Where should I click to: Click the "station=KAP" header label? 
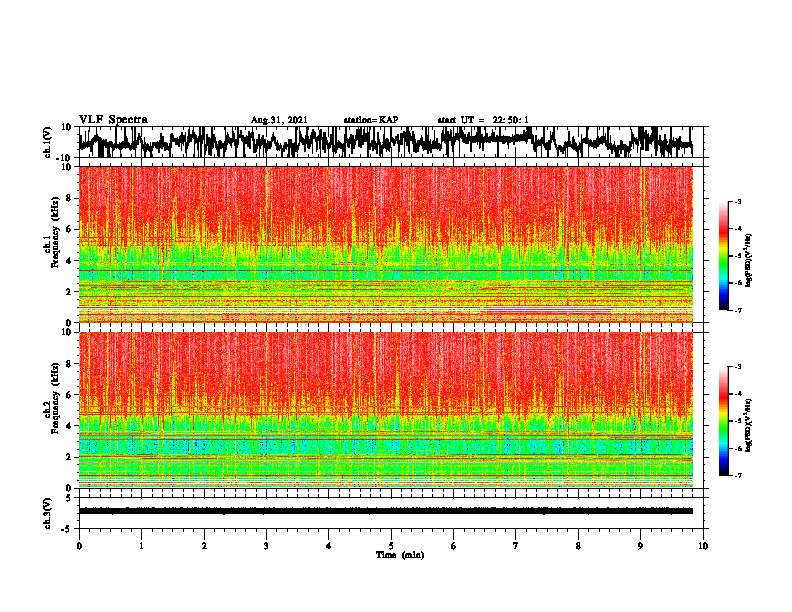371,120
